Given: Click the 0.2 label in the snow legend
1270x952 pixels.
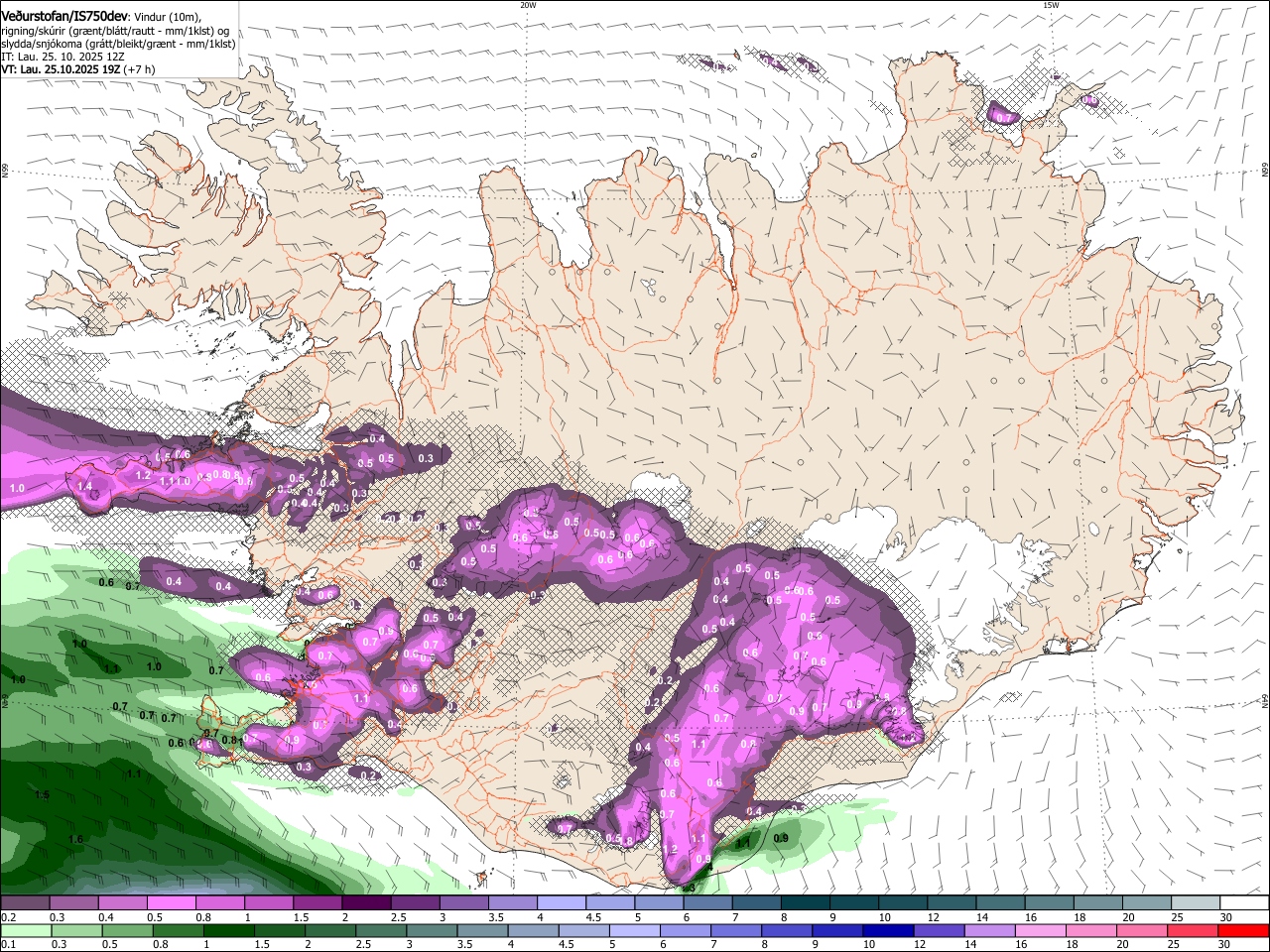Looking at the screenshot, I should coord(7,917).
